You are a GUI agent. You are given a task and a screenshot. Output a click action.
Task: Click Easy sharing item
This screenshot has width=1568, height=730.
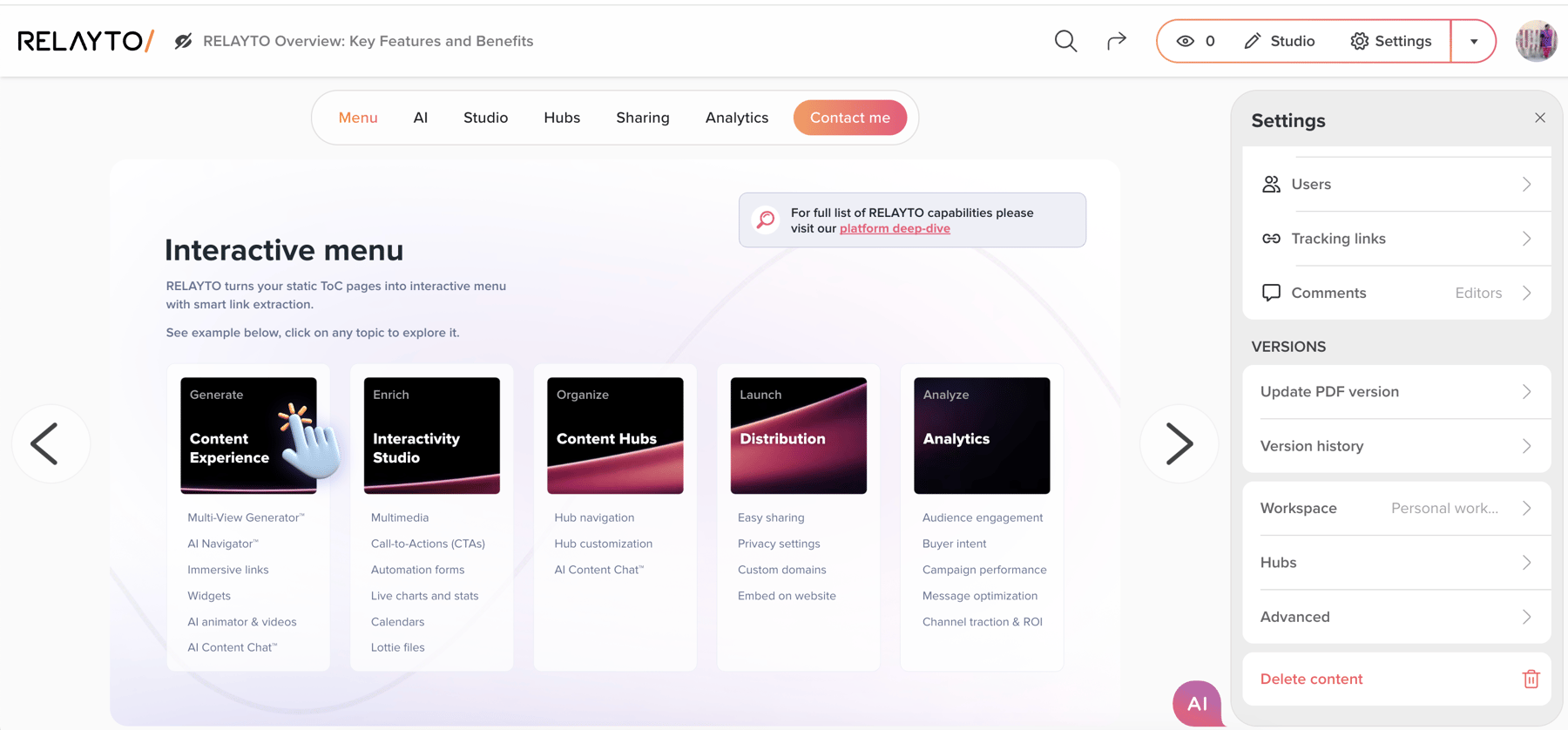(771, 517)
